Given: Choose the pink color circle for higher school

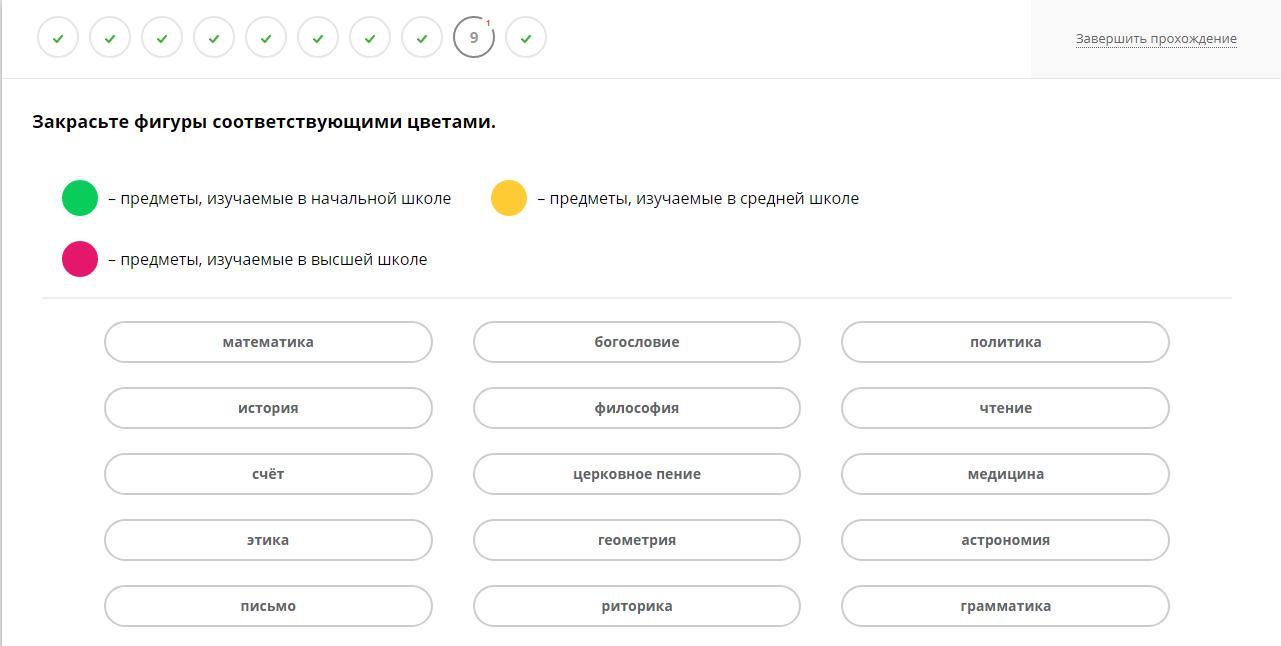Looking at the screenshot, I should 80,259.
